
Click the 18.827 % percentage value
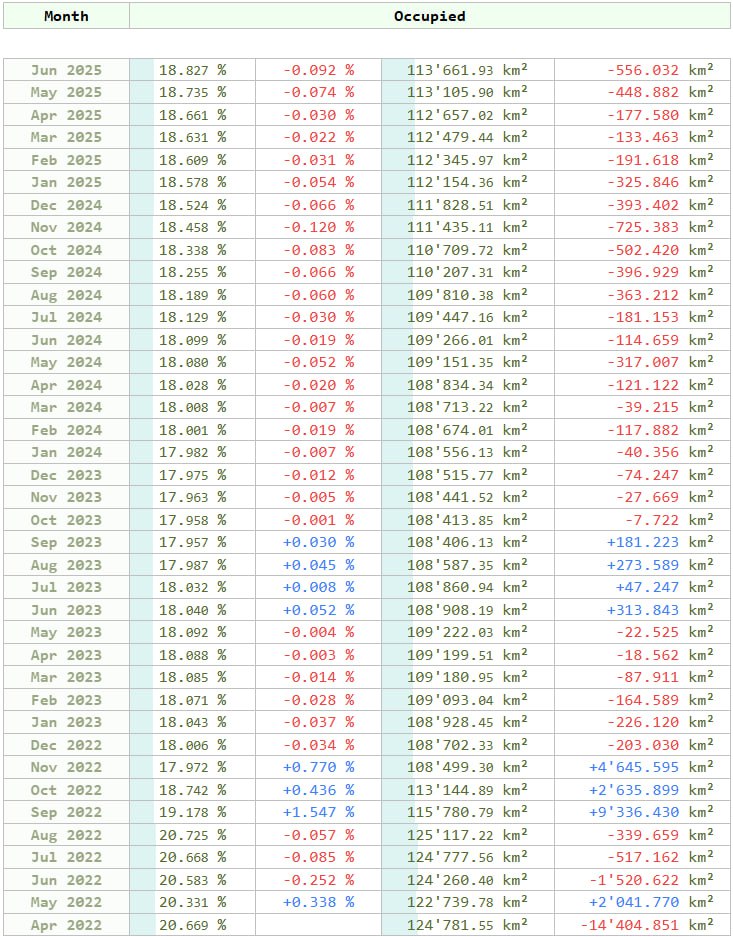pos(192,70)
